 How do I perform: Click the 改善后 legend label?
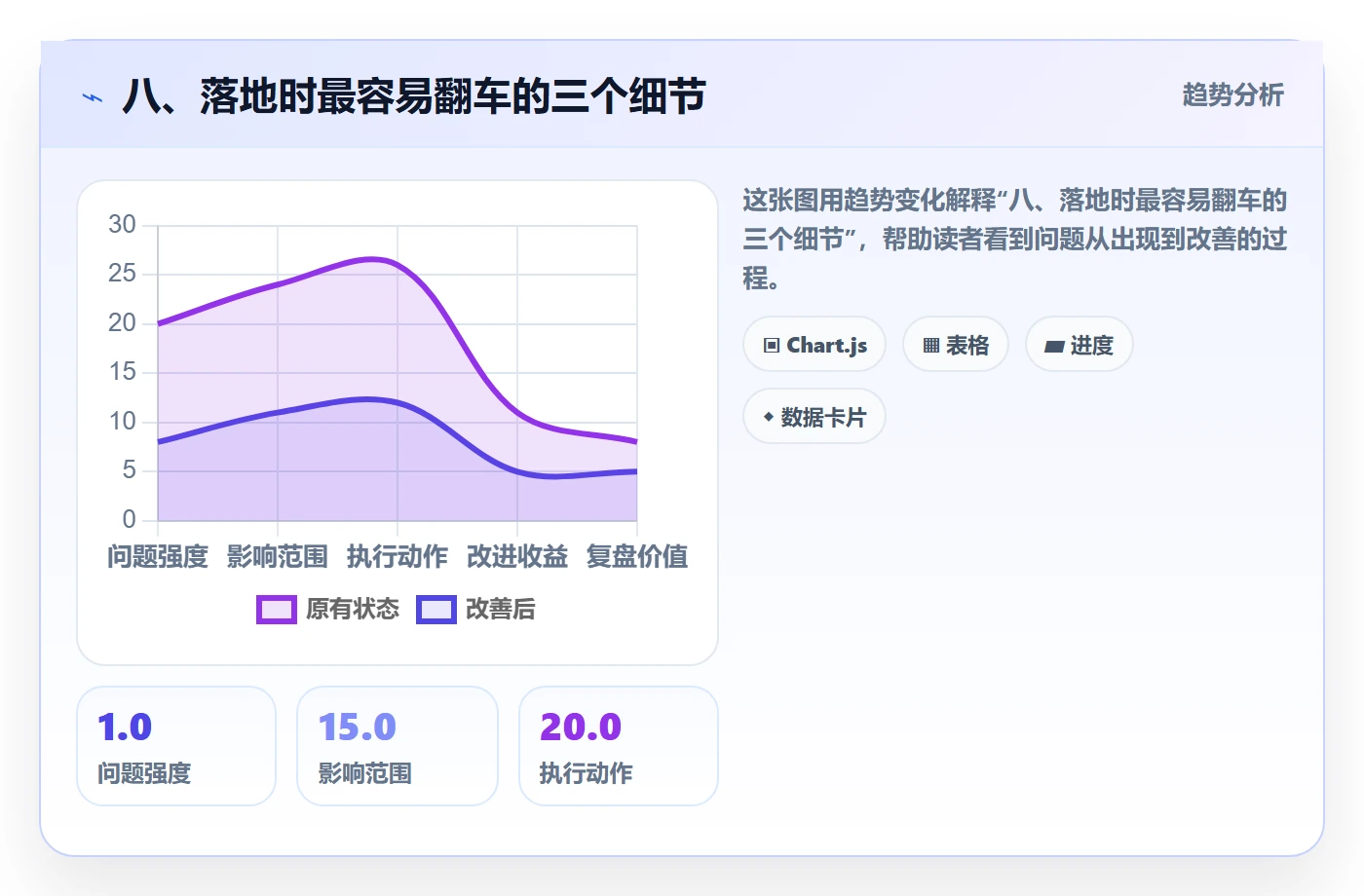[x=501, y=610]
